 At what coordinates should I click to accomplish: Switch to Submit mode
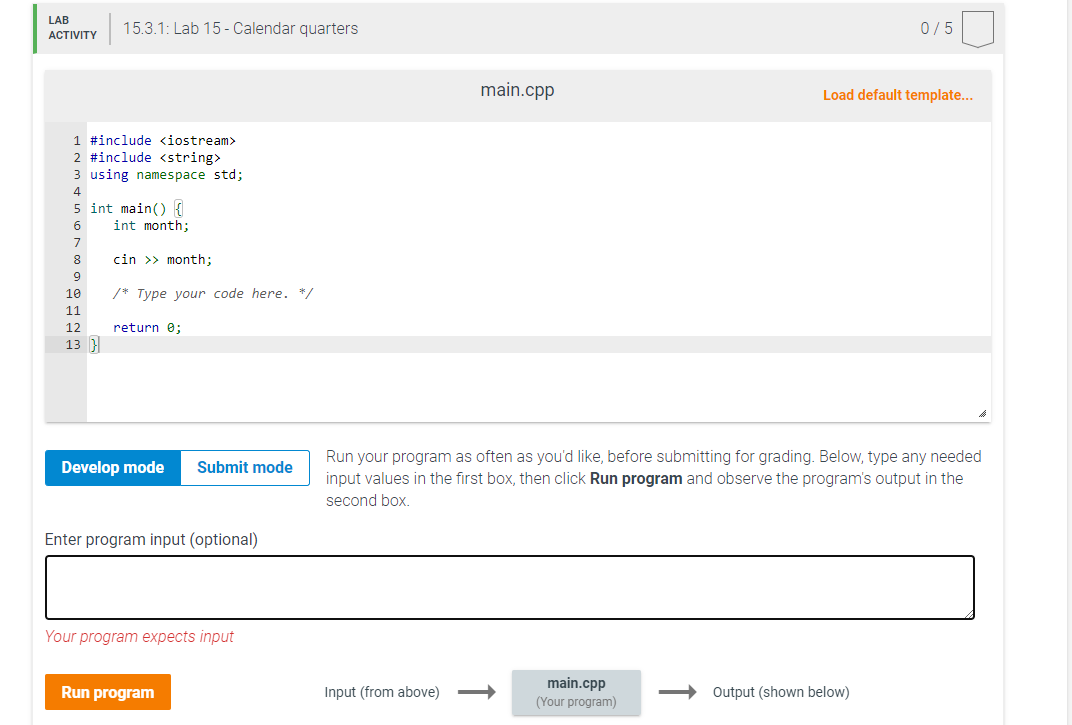pos(244,467)
